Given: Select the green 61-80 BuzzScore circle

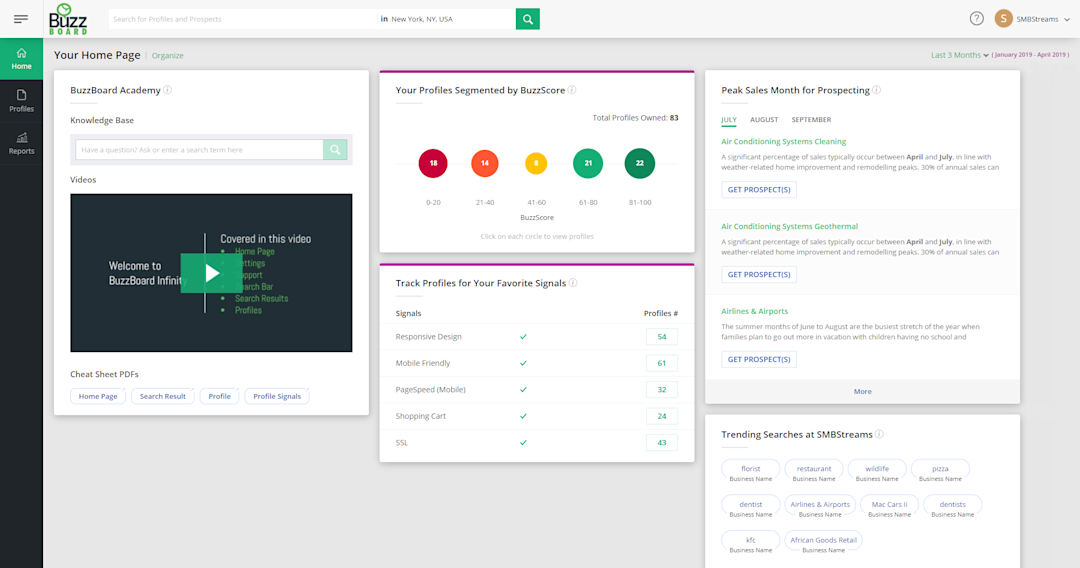Looking at the screenshot, I should [x=588, y=163].
